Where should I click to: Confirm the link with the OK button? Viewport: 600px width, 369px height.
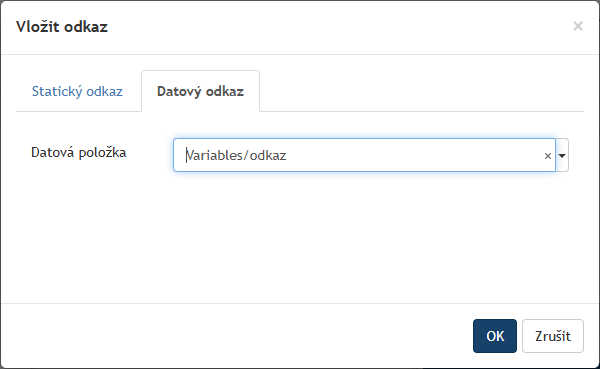click(x=495, y=336)
